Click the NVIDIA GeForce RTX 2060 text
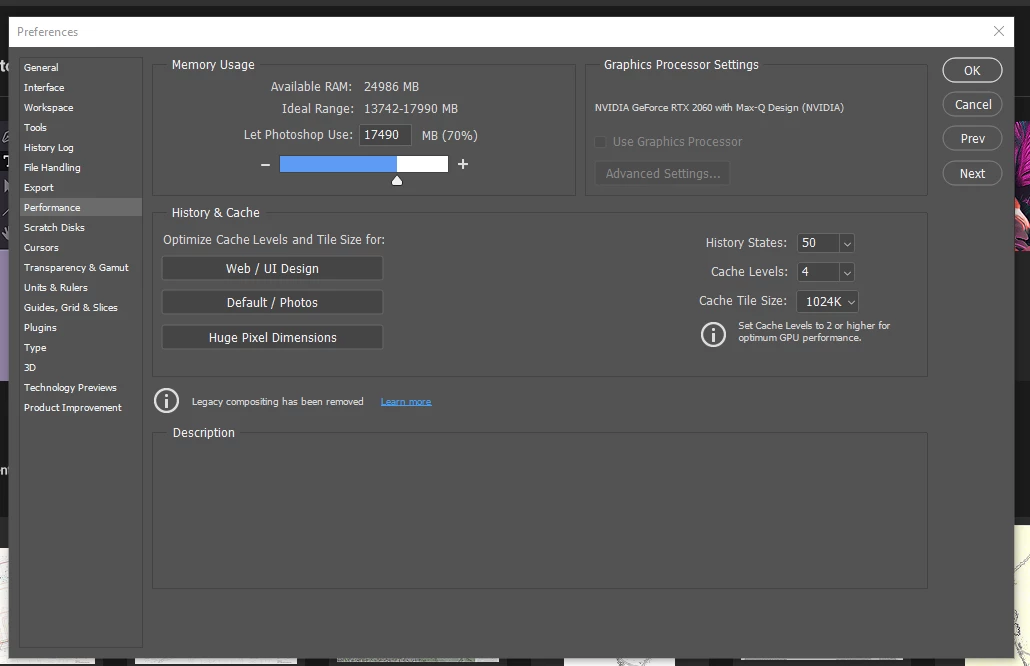 pos(719,108)
